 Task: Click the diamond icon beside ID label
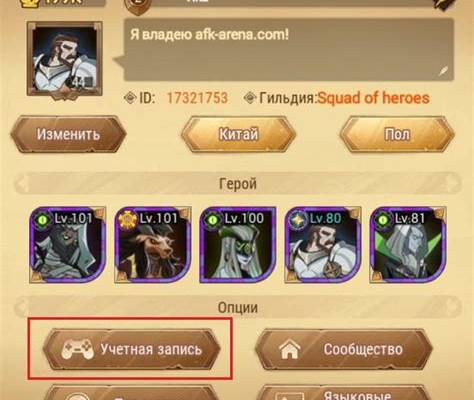point(130,98)
